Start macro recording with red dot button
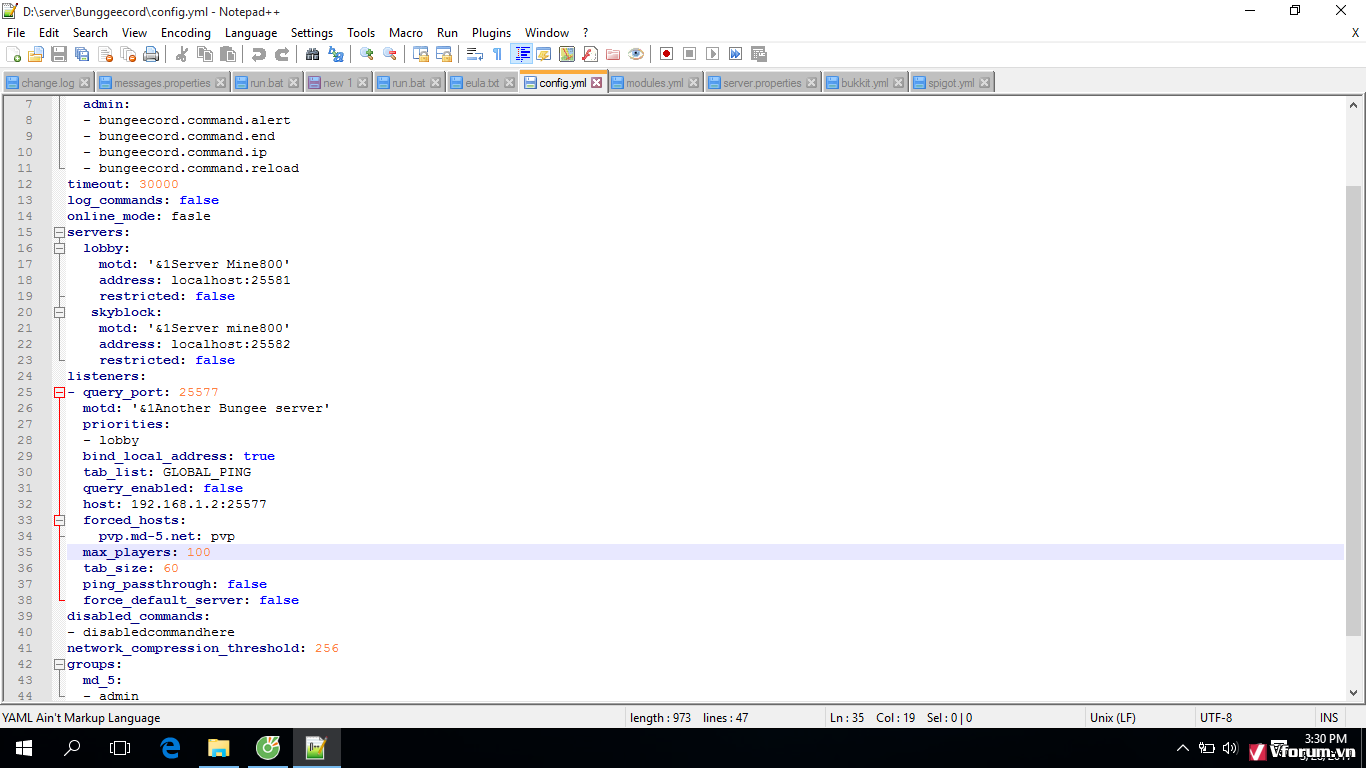Viewport: 1366px width, 768px height. click(666, 54)
